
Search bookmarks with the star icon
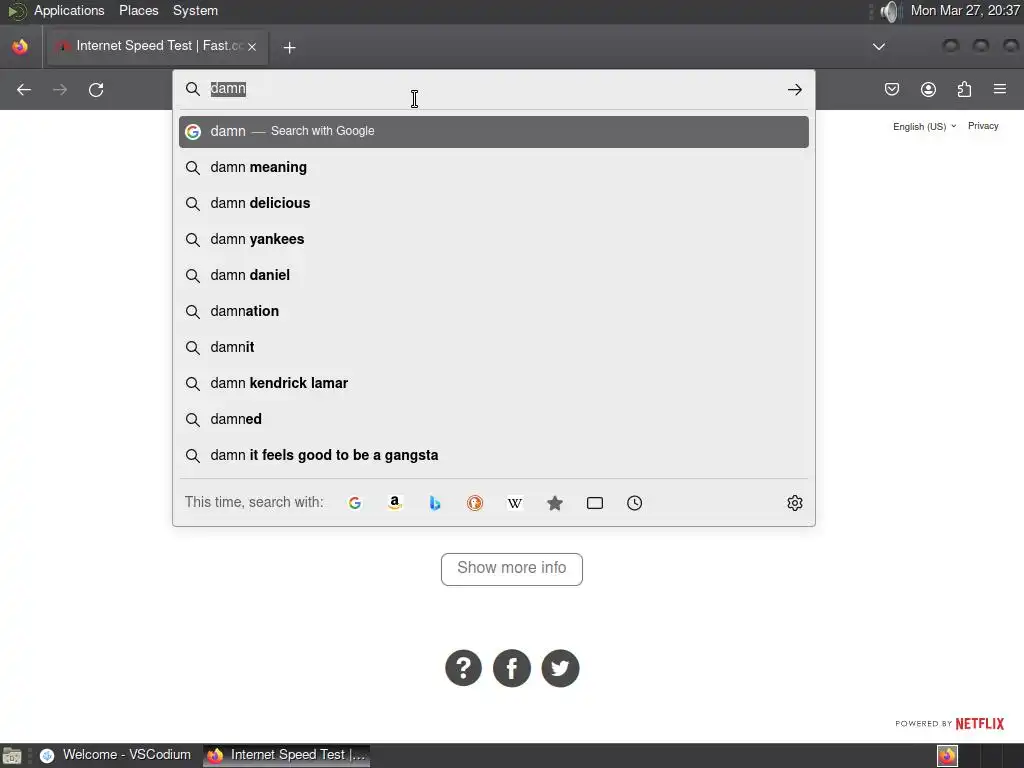[554, 503]
